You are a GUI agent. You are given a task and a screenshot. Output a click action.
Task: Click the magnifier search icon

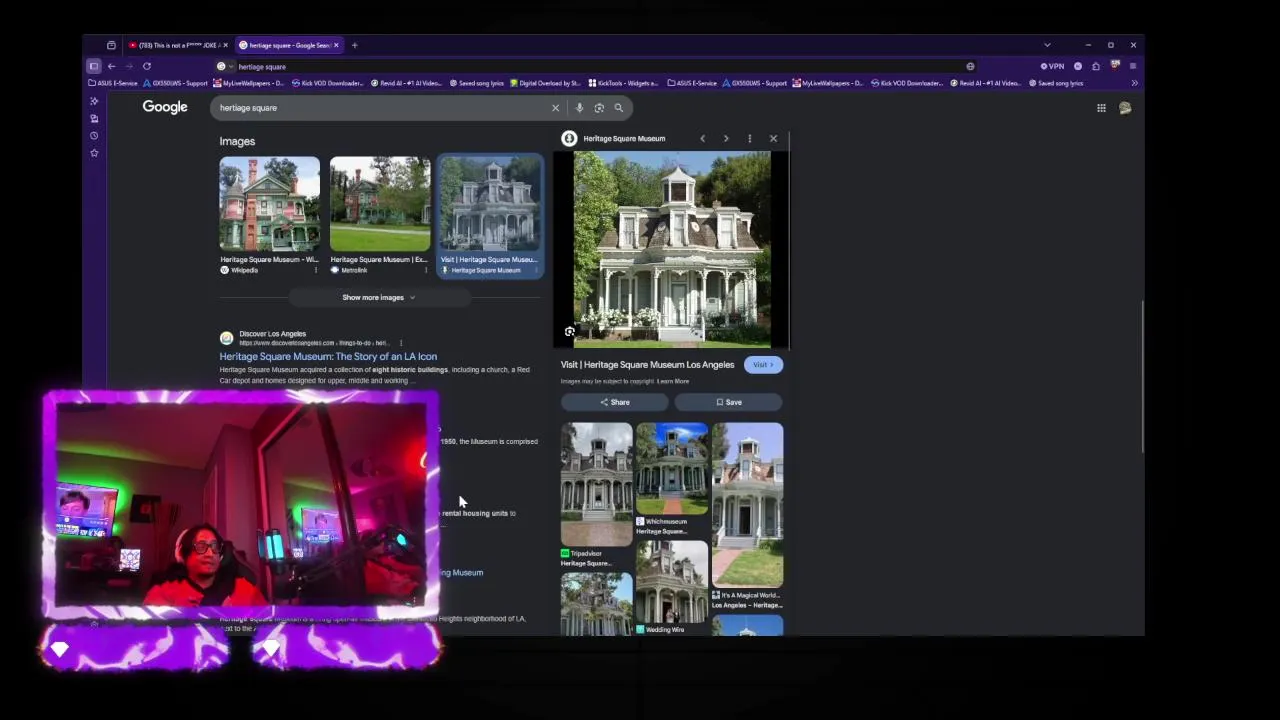[619, 108]
